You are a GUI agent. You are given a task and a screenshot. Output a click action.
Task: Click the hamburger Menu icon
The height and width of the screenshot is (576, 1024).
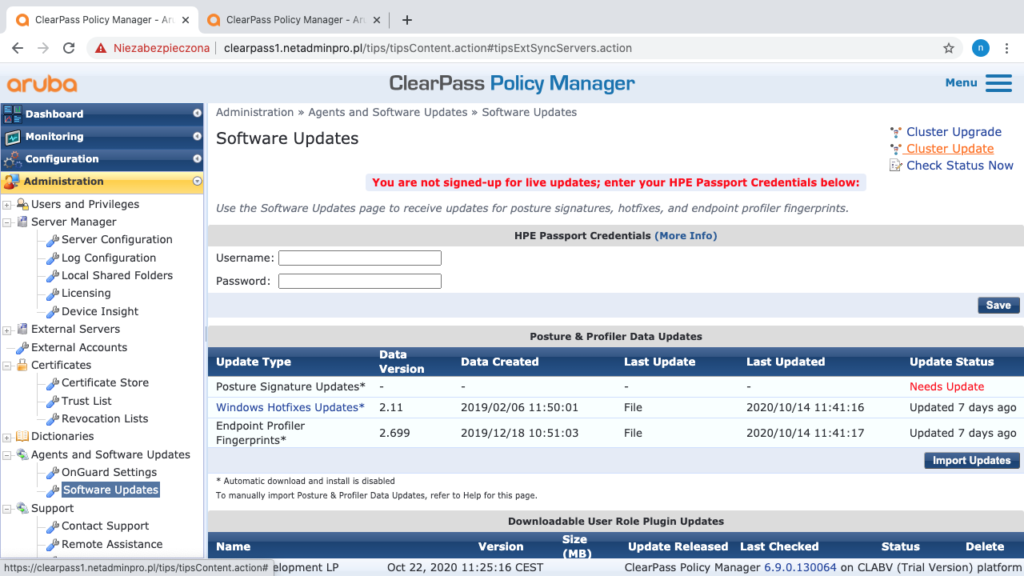pos(998,83)
